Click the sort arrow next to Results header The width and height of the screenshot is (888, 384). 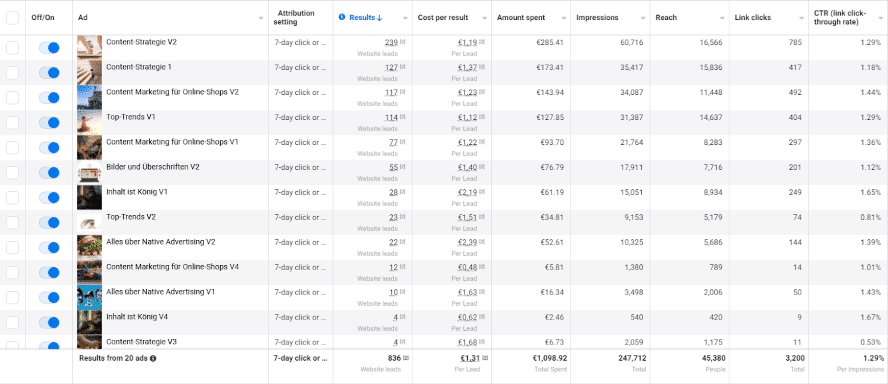(x=379, y=18)
